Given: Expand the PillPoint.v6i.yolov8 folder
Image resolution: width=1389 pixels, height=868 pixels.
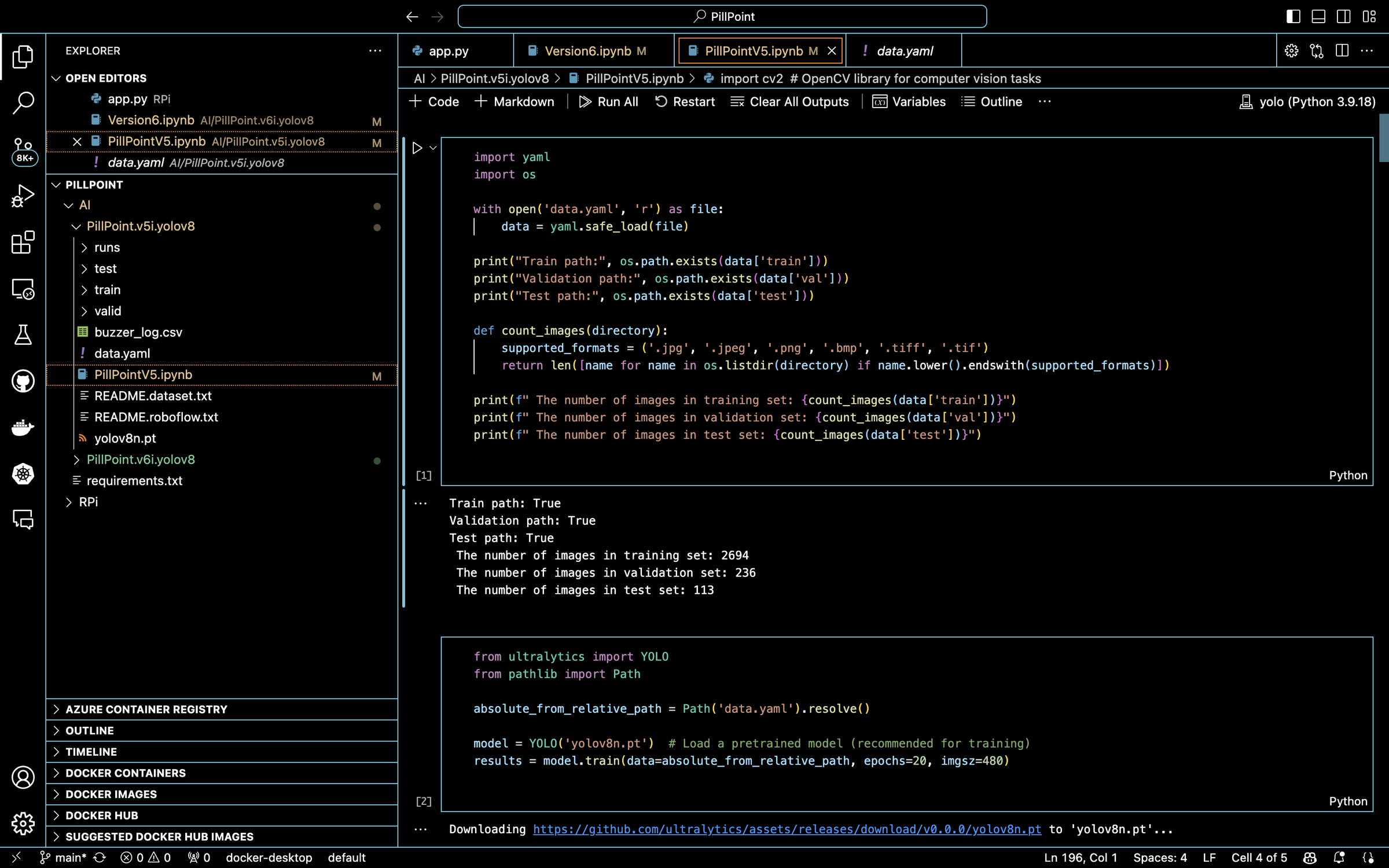Looking at the screenshot, I should point(141,459).
